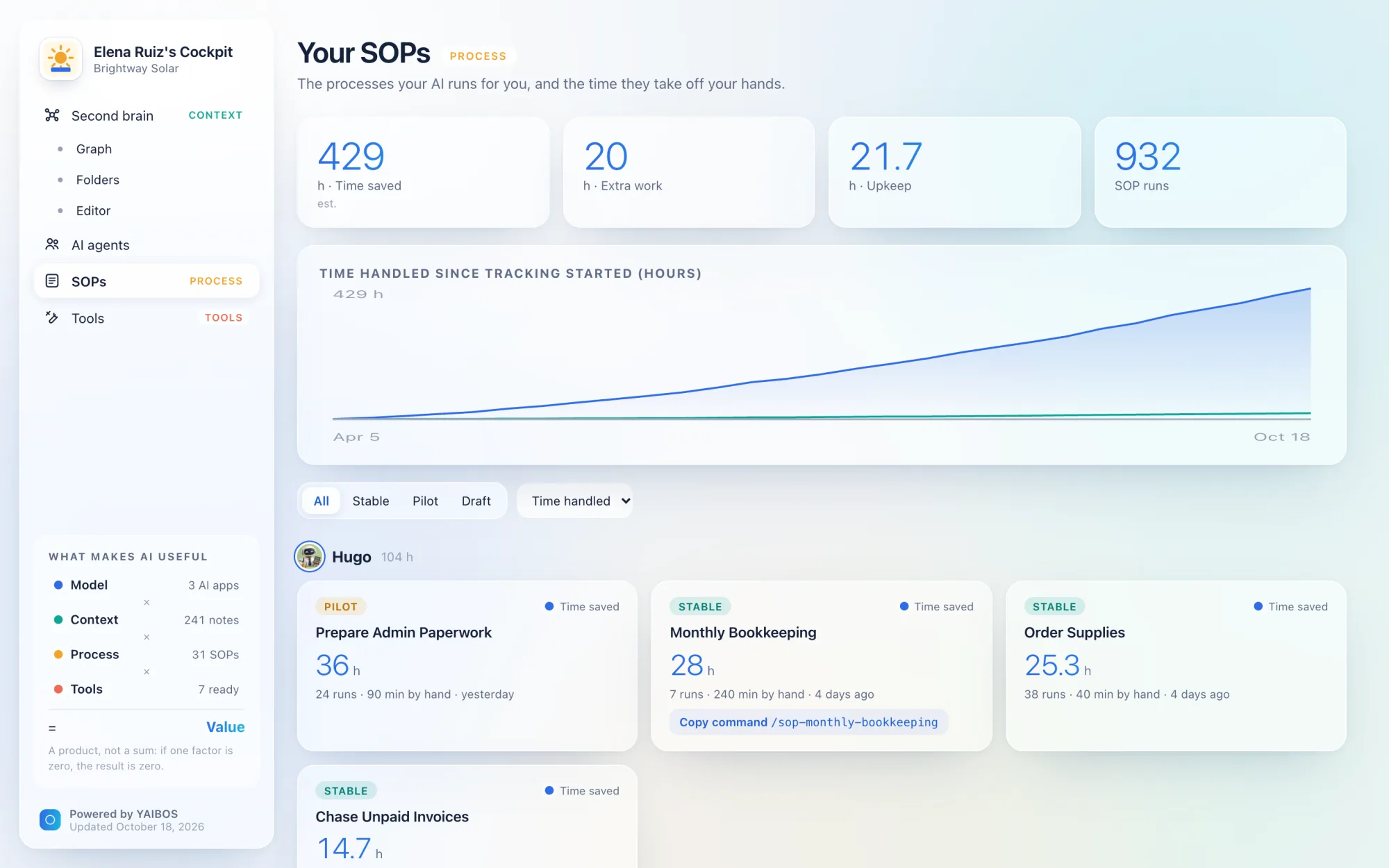Select the All filter tab

(x=321, y=501)
